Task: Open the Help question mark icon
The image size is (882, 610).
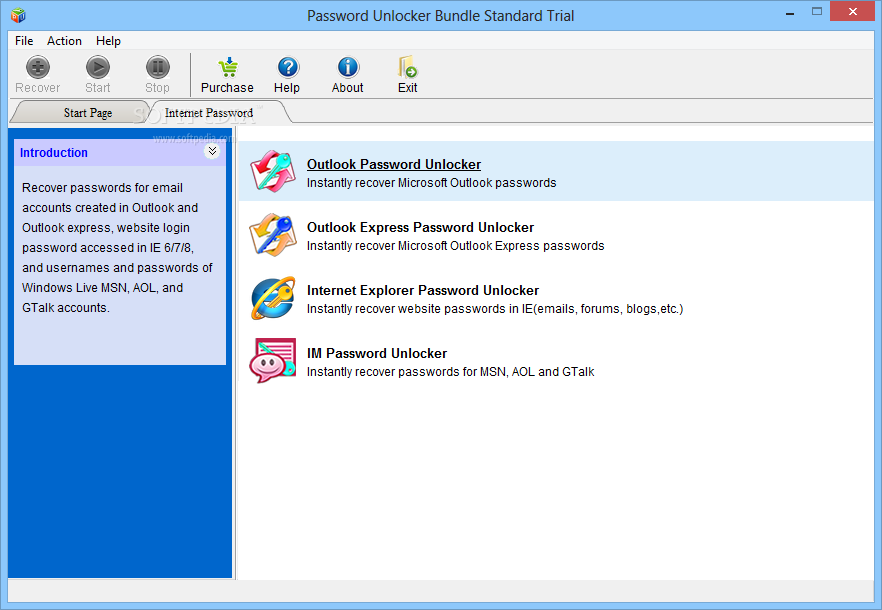Action: point(287,68)
